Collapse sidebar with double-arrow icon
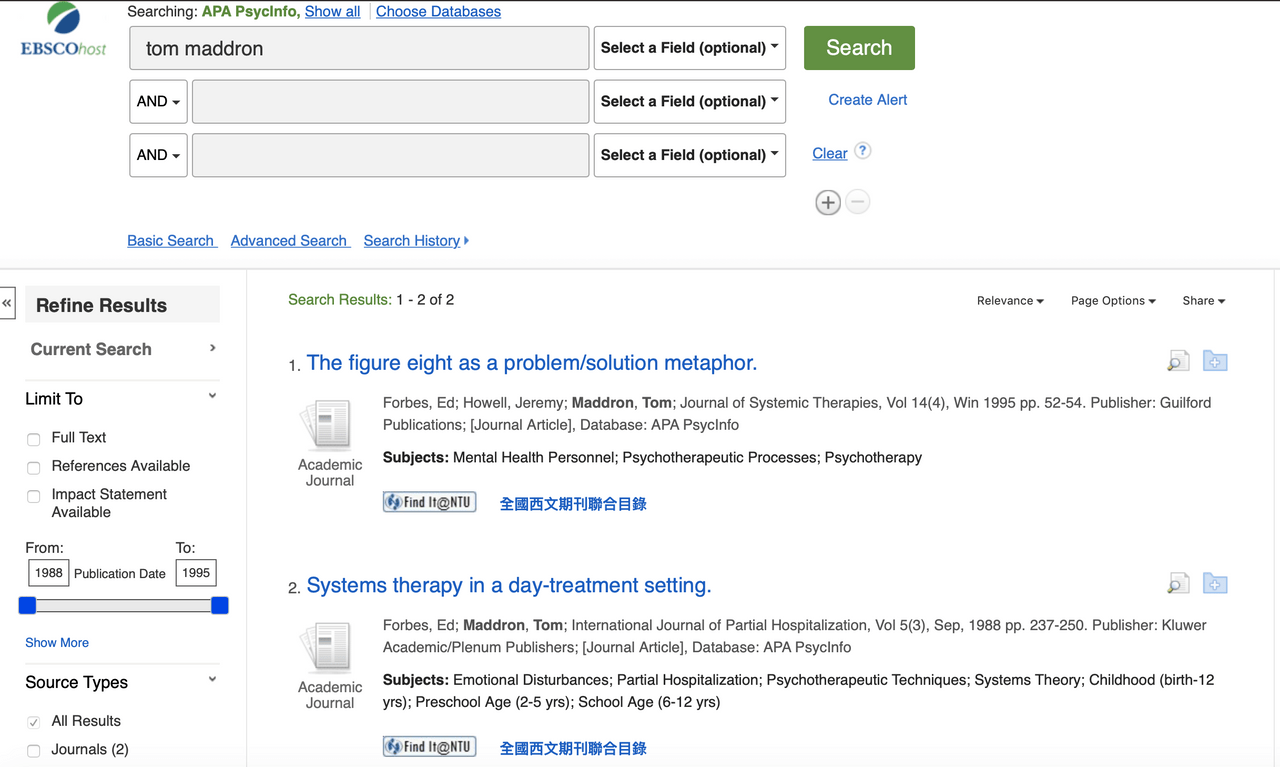 pyautogui.click(x=7, y=303)
